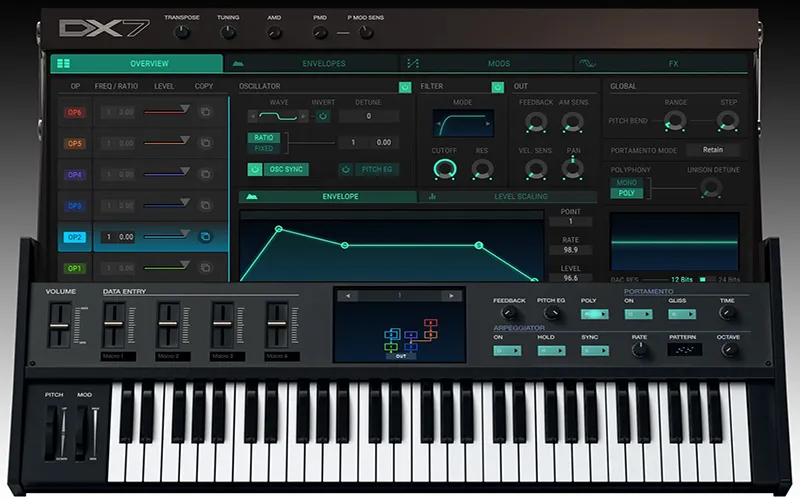Select the next oscillator wave arrow

click(304, 116)
